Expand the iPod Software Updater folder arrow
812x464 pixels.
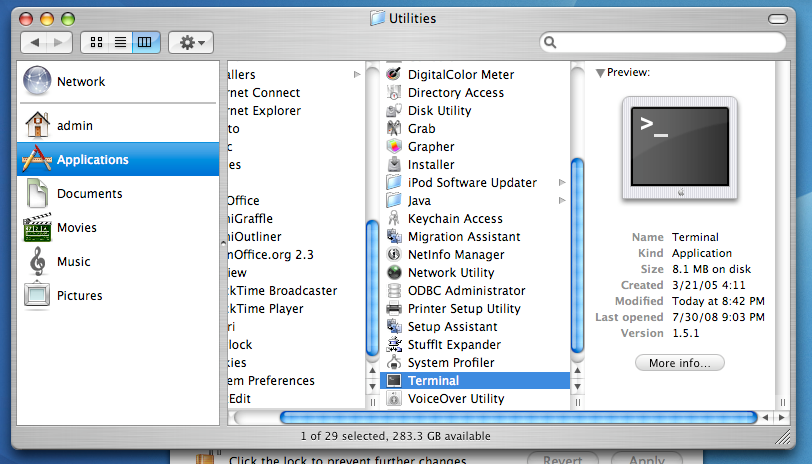click(x=562, y=182)
